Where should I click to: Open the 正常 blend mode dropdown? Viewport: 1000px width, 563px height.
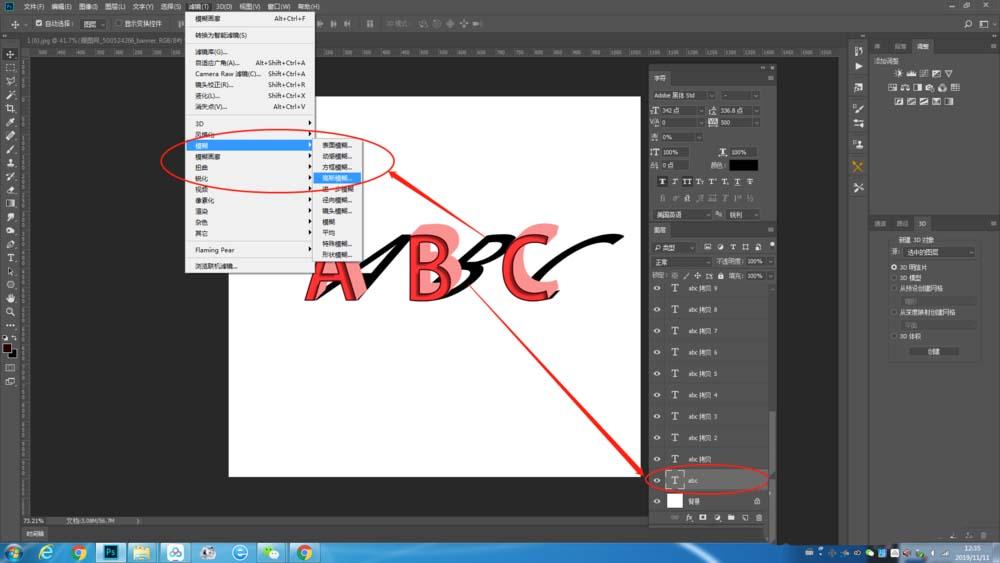tap(682, 262)
